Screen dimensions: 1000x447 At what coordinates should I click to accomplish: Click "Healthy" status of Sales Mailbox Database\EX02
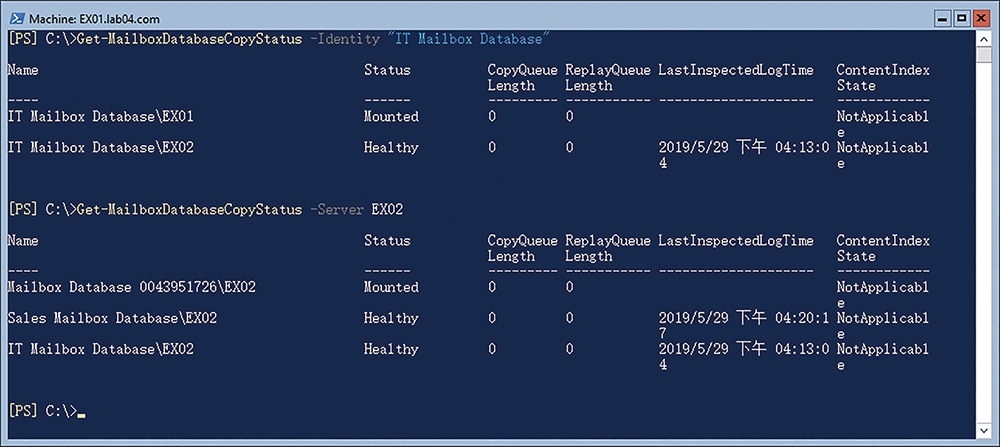click(x=391, y=318)
